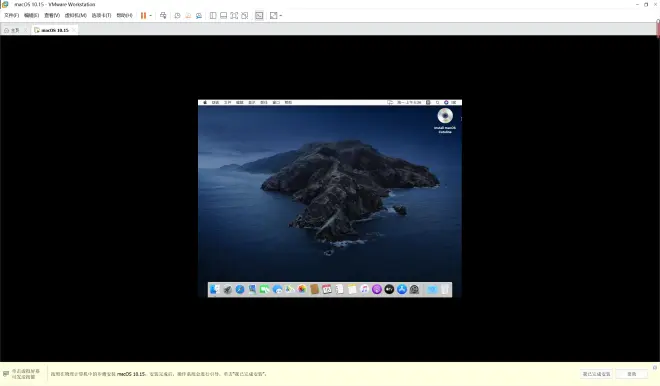Screen dimensions: 660x386
Task: Open the 显示 menu in macOS menu bar
Action: click(x=252, y=103)
